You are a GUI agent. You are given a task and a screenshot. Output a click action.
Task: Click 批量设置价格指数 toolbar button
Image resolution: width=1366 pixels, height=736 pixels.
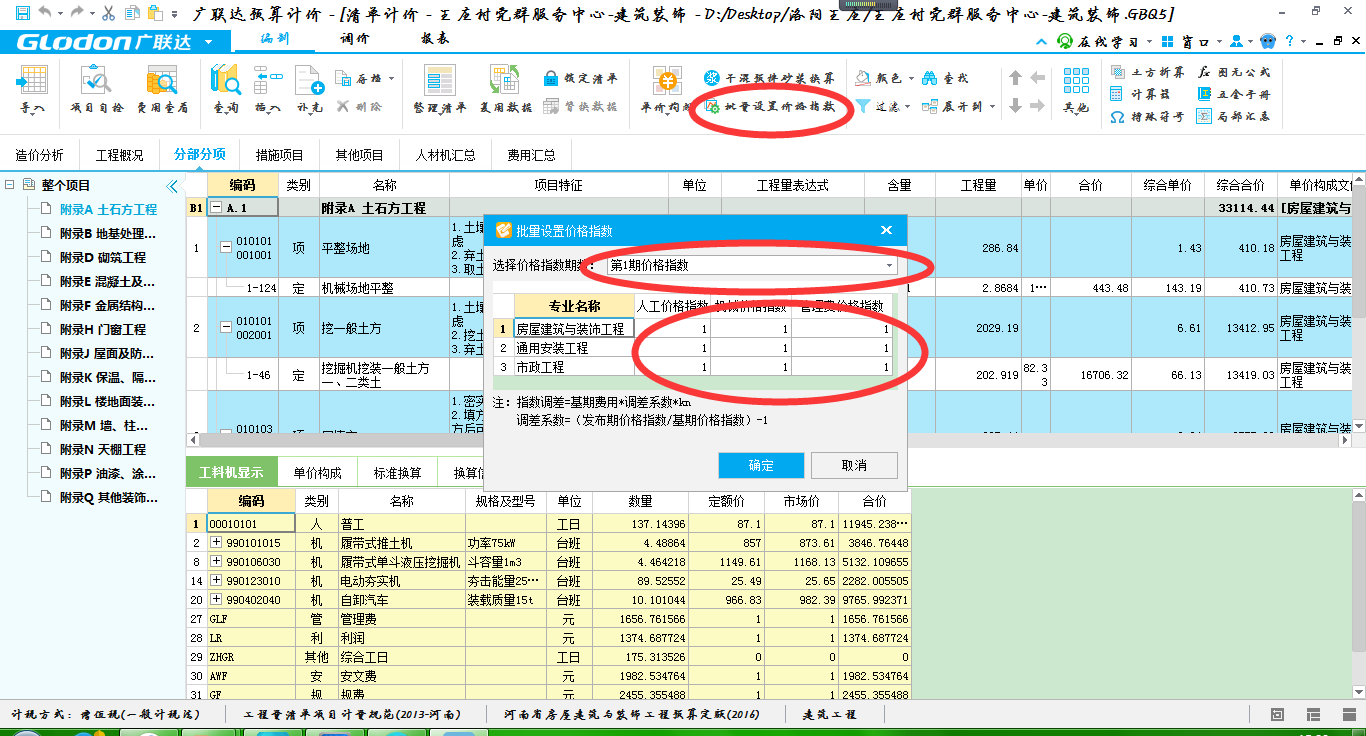[x=770, y=105]
